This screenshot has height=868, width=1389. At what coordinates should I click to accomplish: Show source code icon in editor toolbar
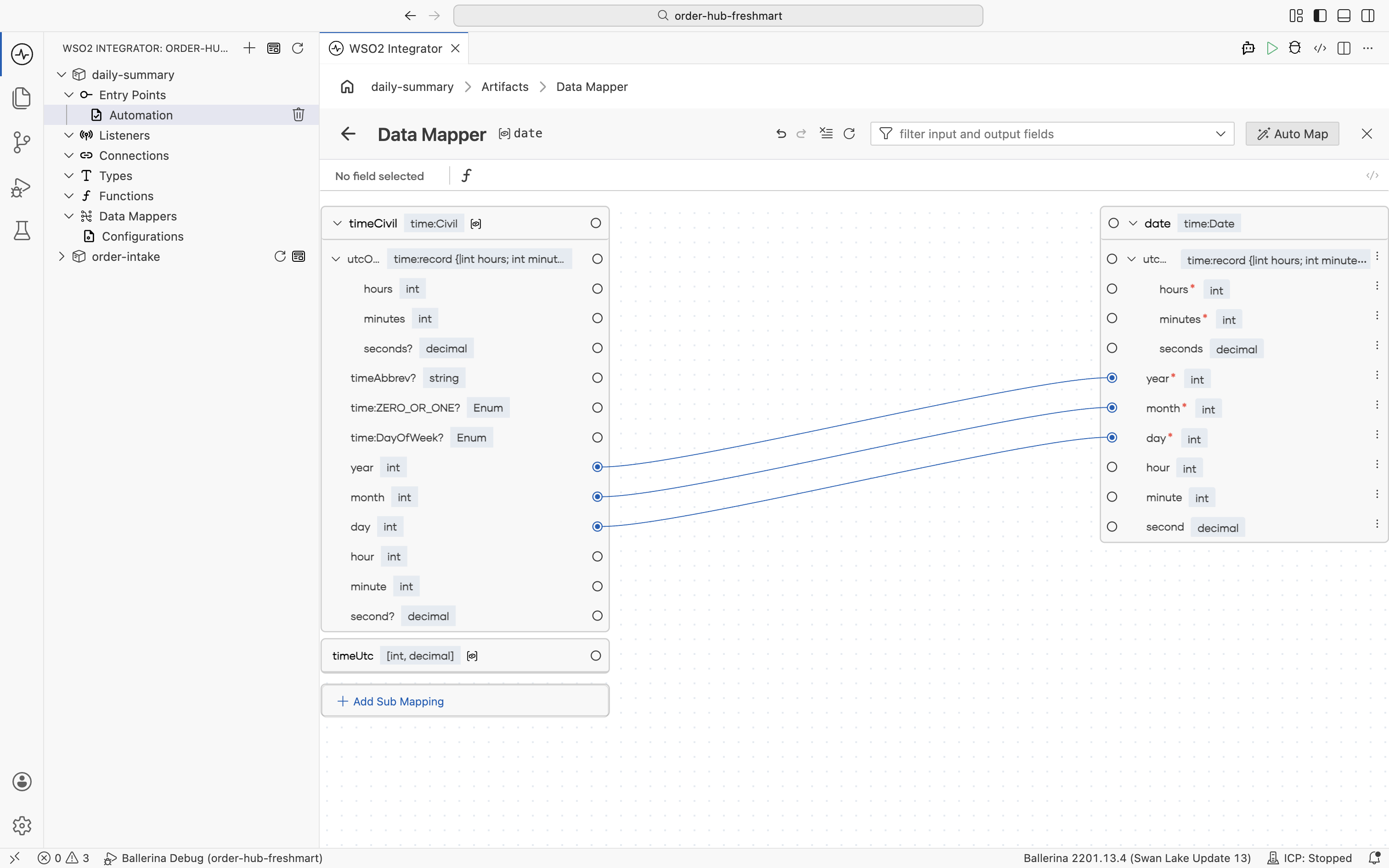coord(1320,48)
